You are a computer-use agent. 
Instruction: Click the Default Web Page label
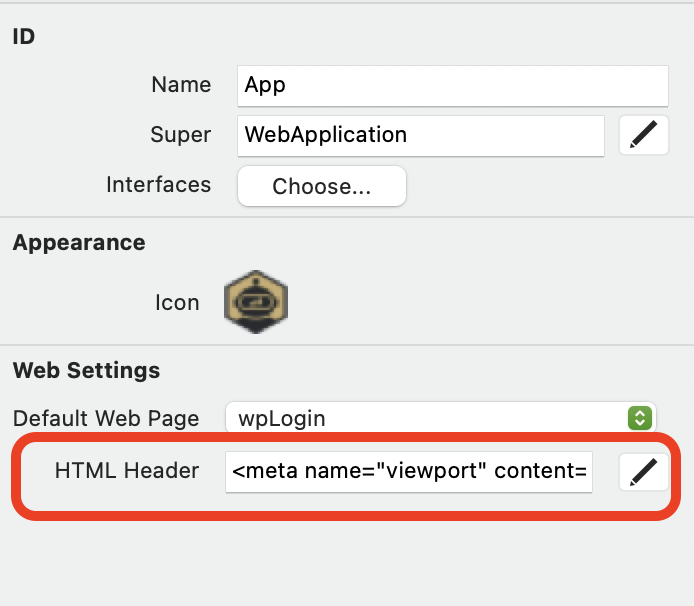[x=106, y=418]
